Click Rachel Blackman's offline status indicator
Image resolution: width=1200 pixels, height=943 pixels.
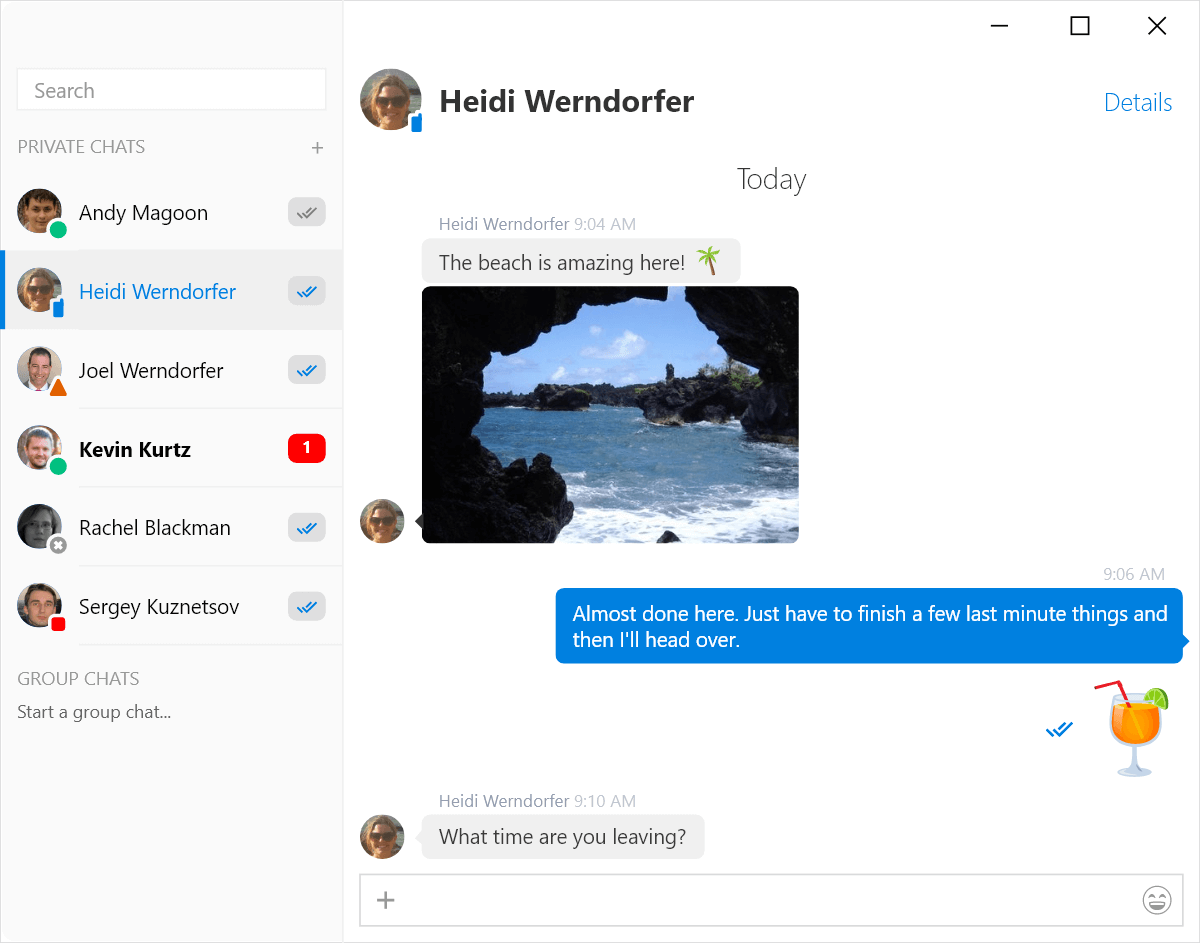point(58,545)
